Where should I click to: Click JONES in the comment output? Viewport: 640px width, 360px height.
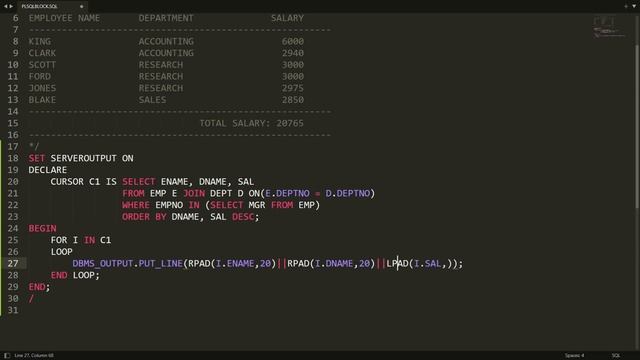pyautogui.click(x=42, y=88)
